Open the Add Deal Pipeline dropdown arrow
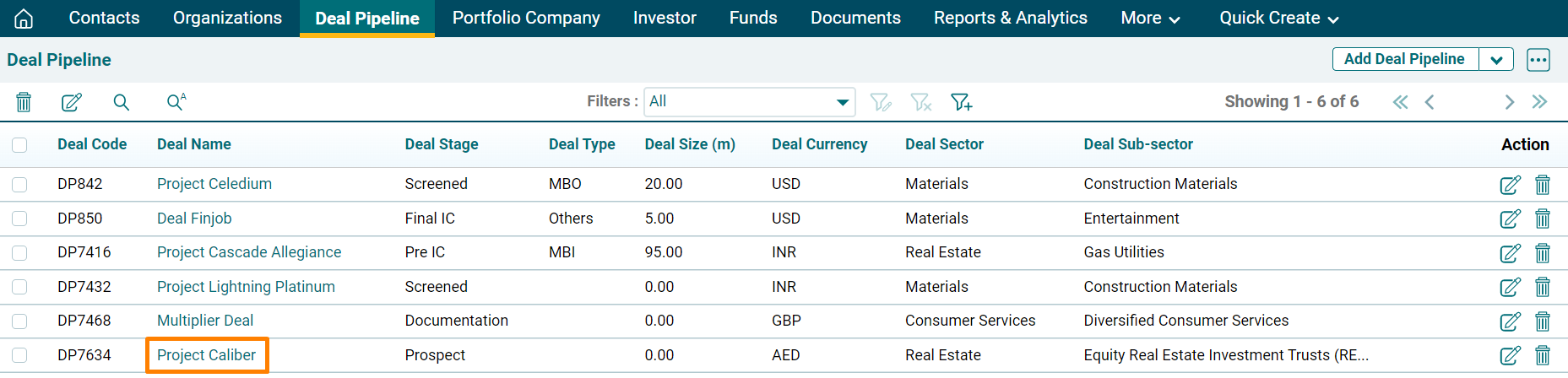 tap(1495, 60)
